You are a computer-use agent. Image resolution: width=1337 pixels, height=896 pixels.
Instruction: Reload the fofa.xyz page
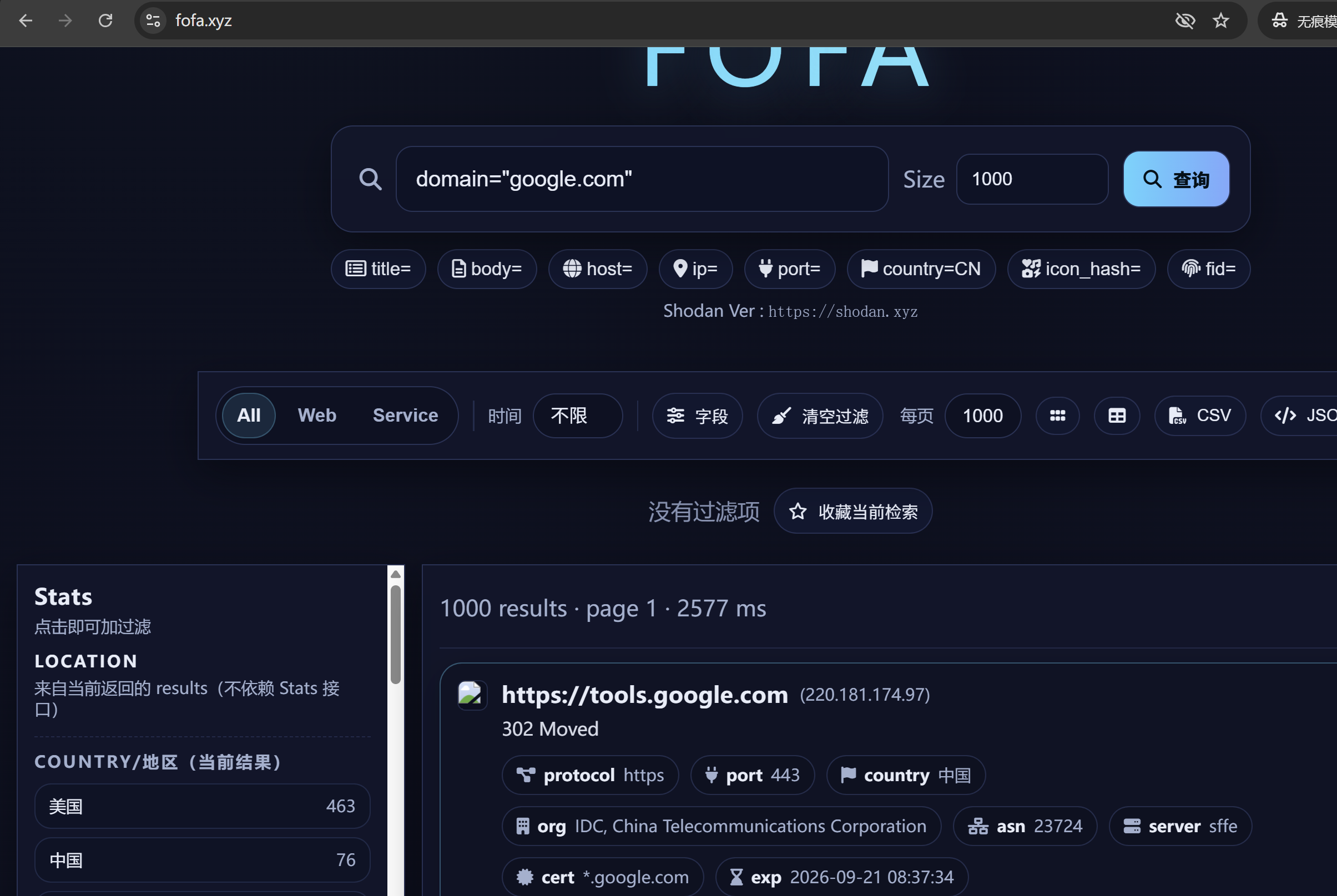(x=105, y=21)
